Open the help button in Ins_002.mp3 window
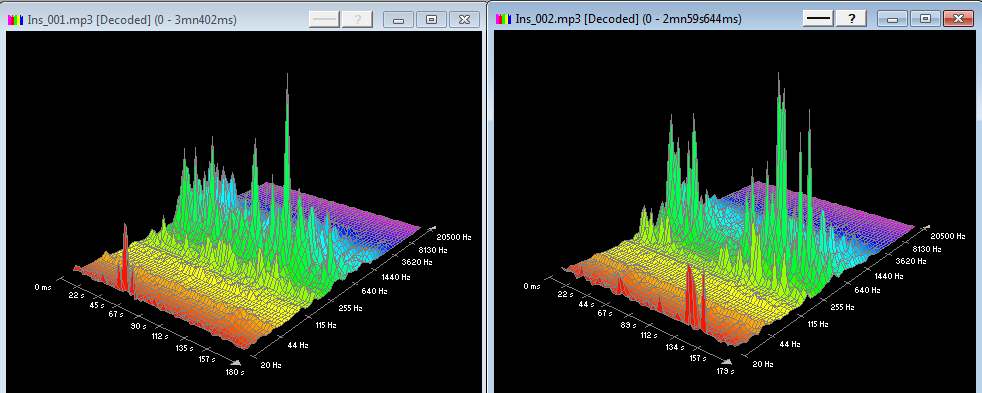 [x=852, y=19]
